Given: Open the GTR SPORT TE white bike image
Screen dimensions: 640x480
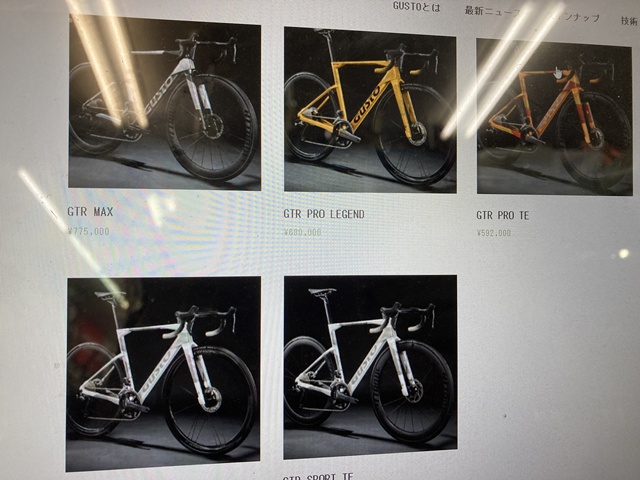Looking at the screenshot, I should pos(370,367).
